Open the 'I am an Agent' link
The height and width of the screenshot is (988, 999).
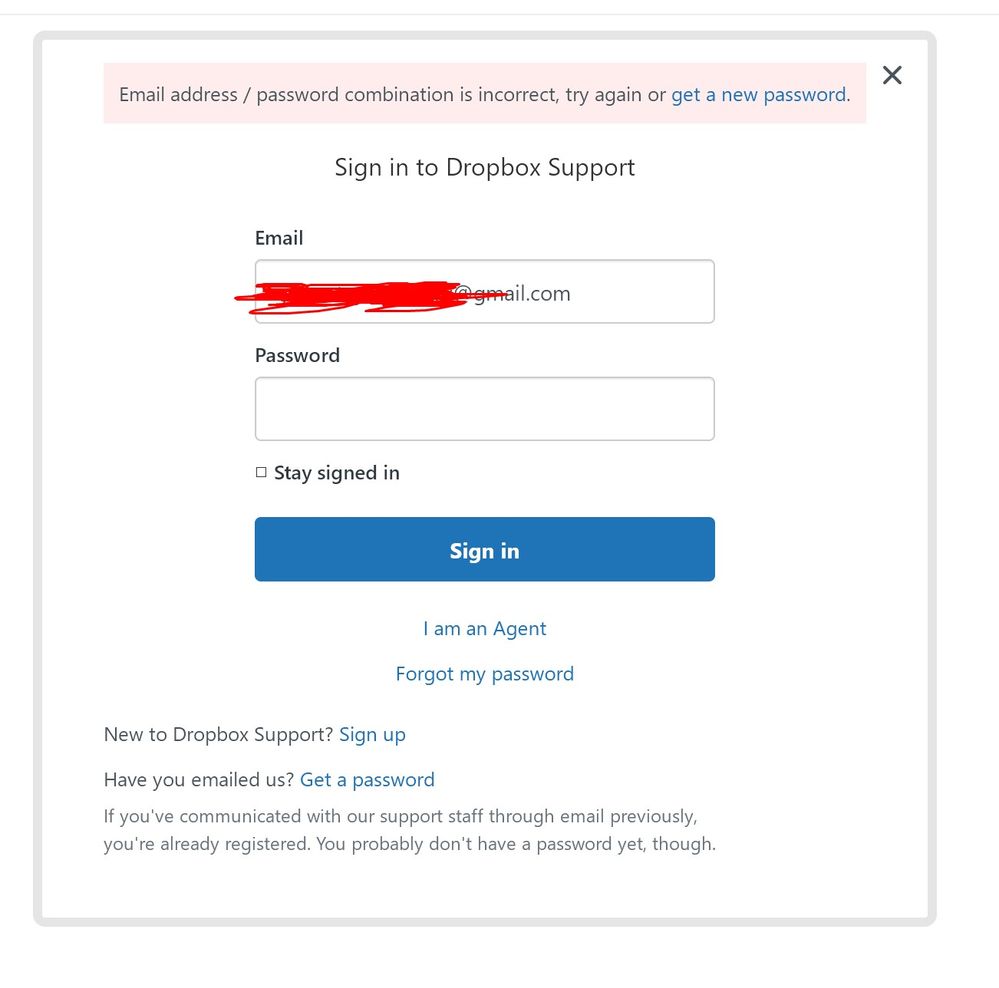484,629
